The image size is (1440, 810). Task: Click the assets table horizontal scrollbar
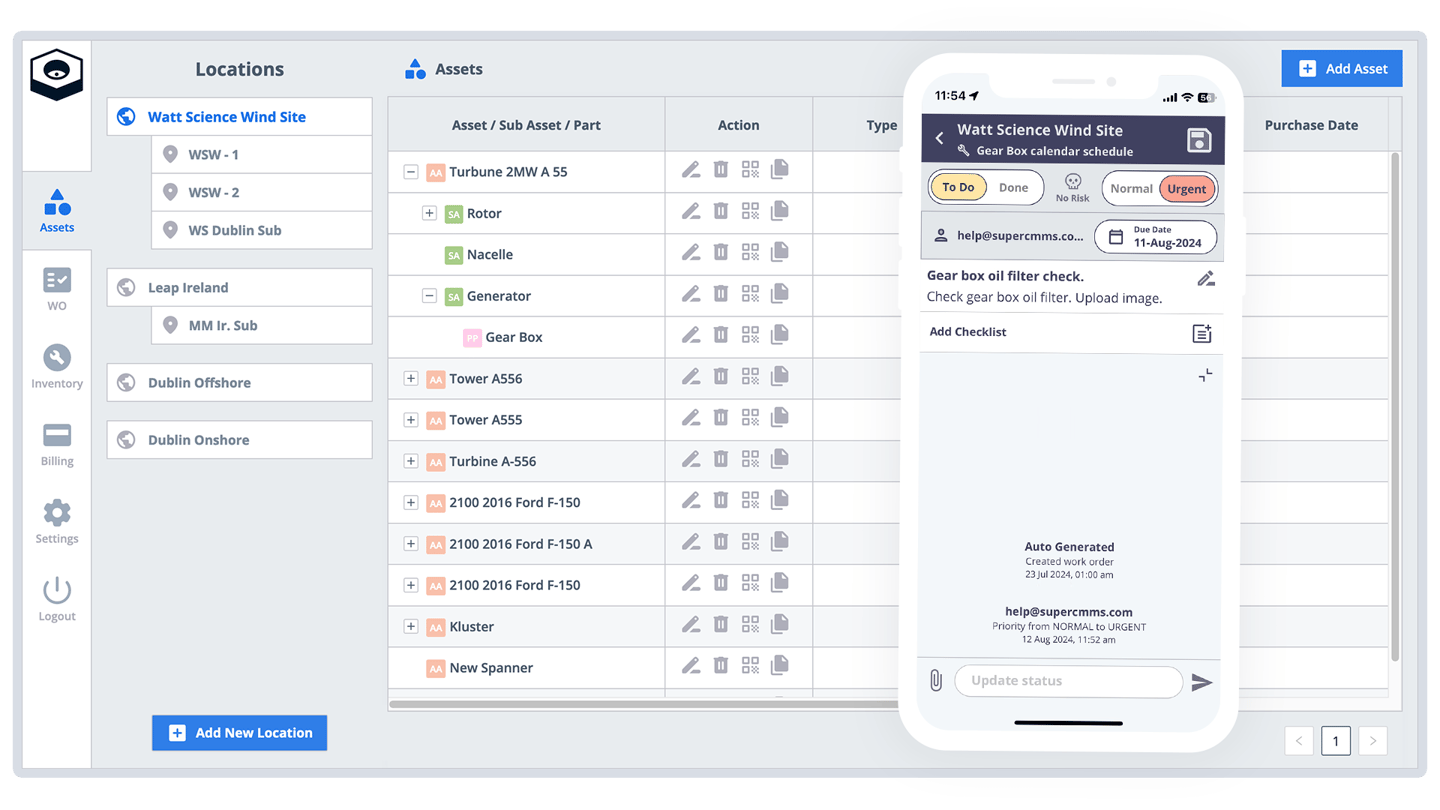645,704
